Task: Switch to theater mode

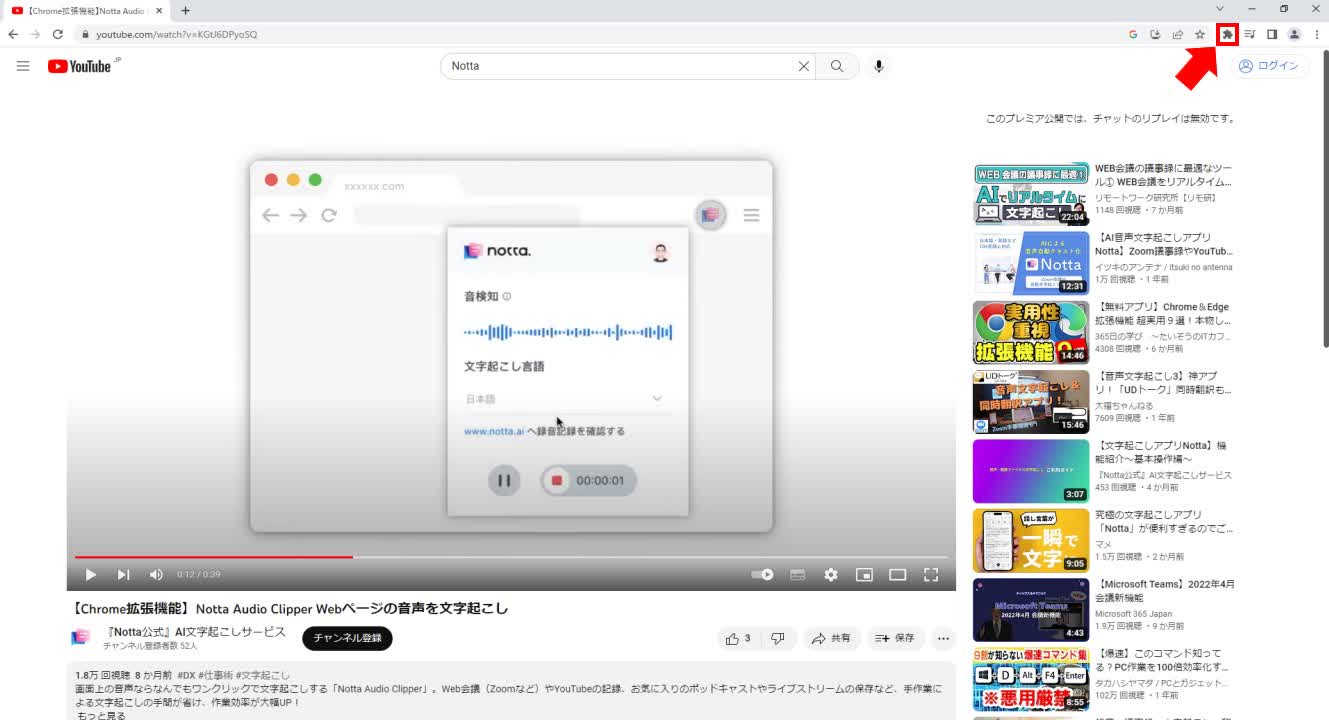Action: tap(898, 574)
